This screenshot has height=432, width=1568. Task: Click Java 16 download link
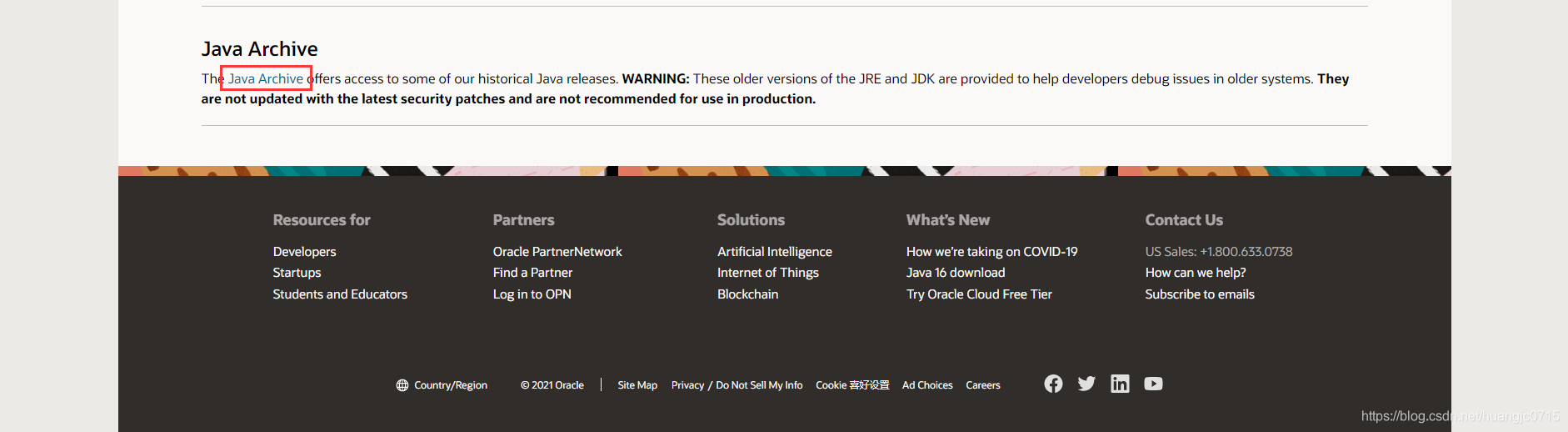[x=956, y=273]
